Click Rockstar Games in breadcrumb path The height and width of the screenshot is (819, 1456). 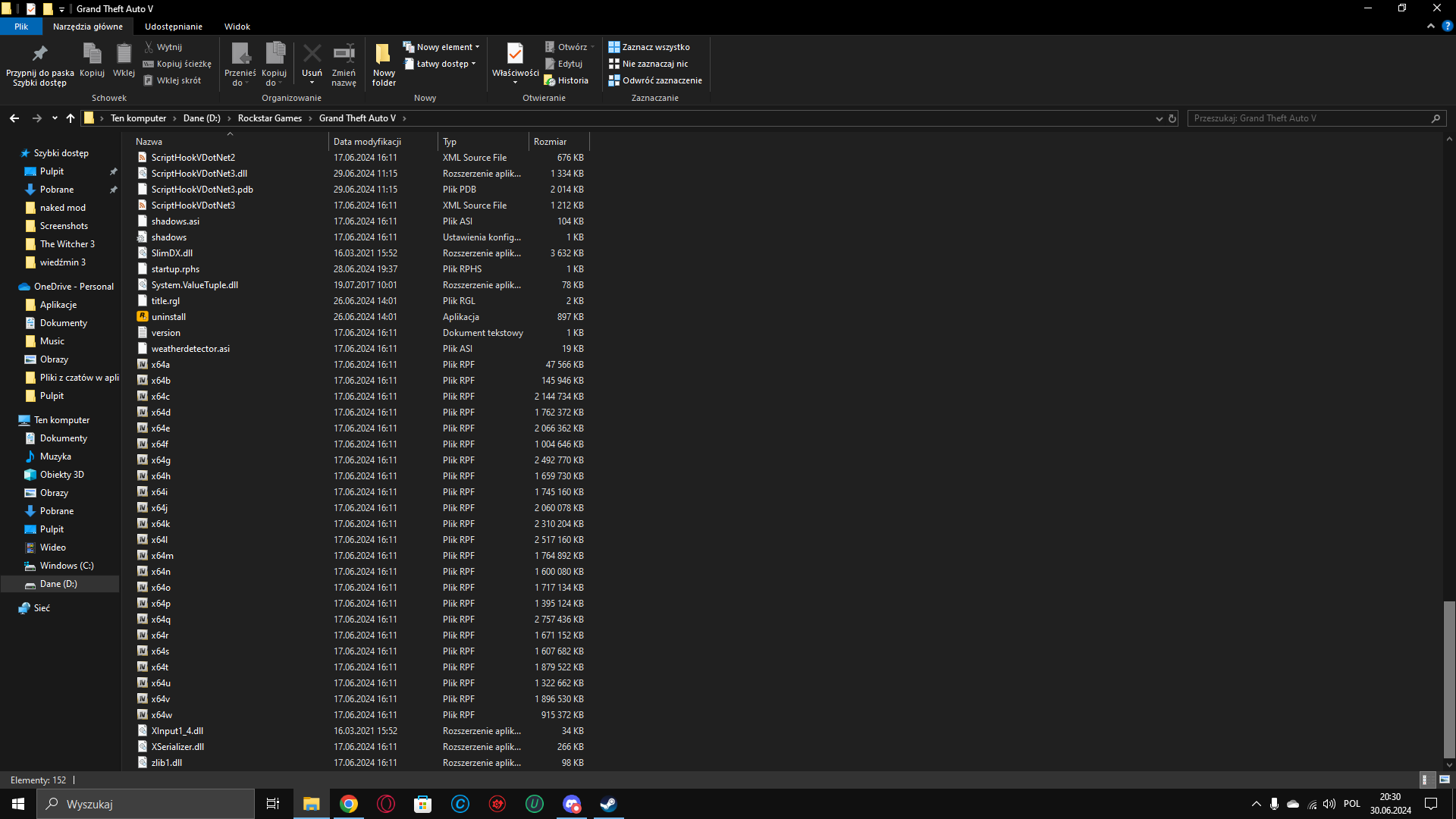pos(269,118)
